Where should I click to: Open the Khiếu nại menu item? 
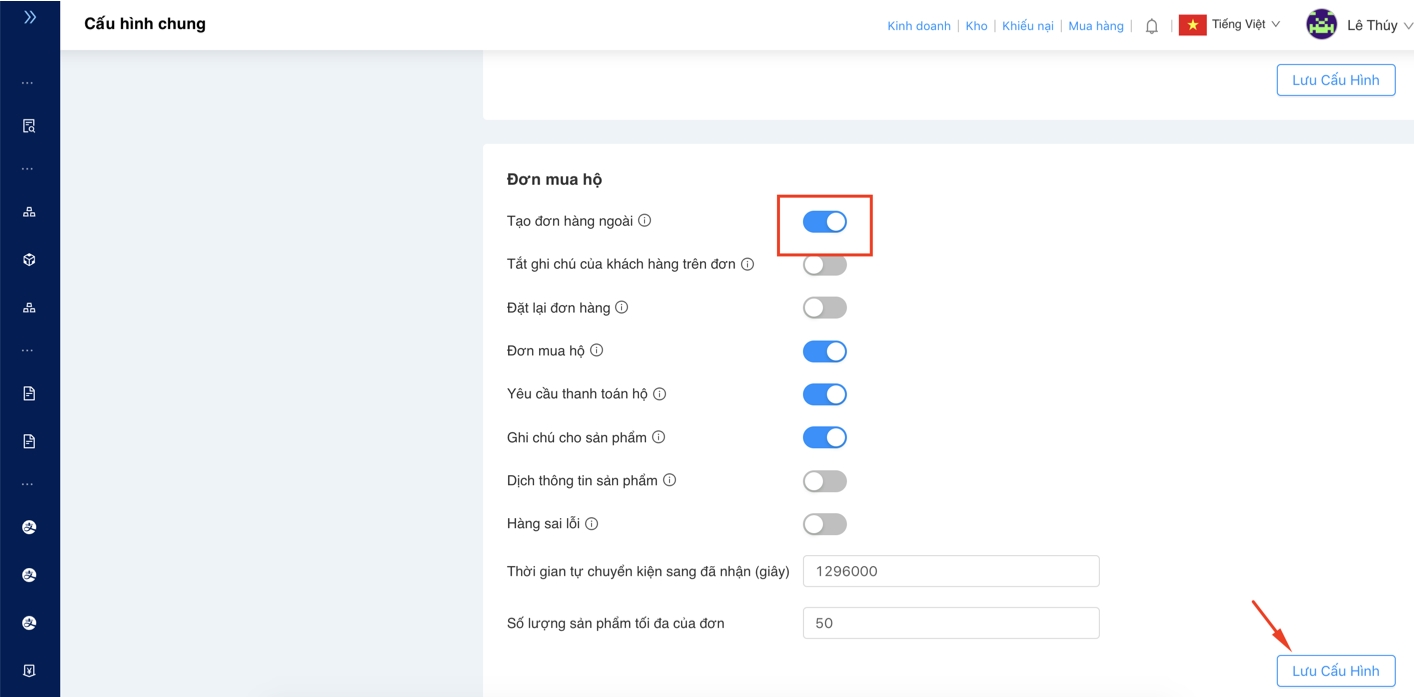(1028, 26)
